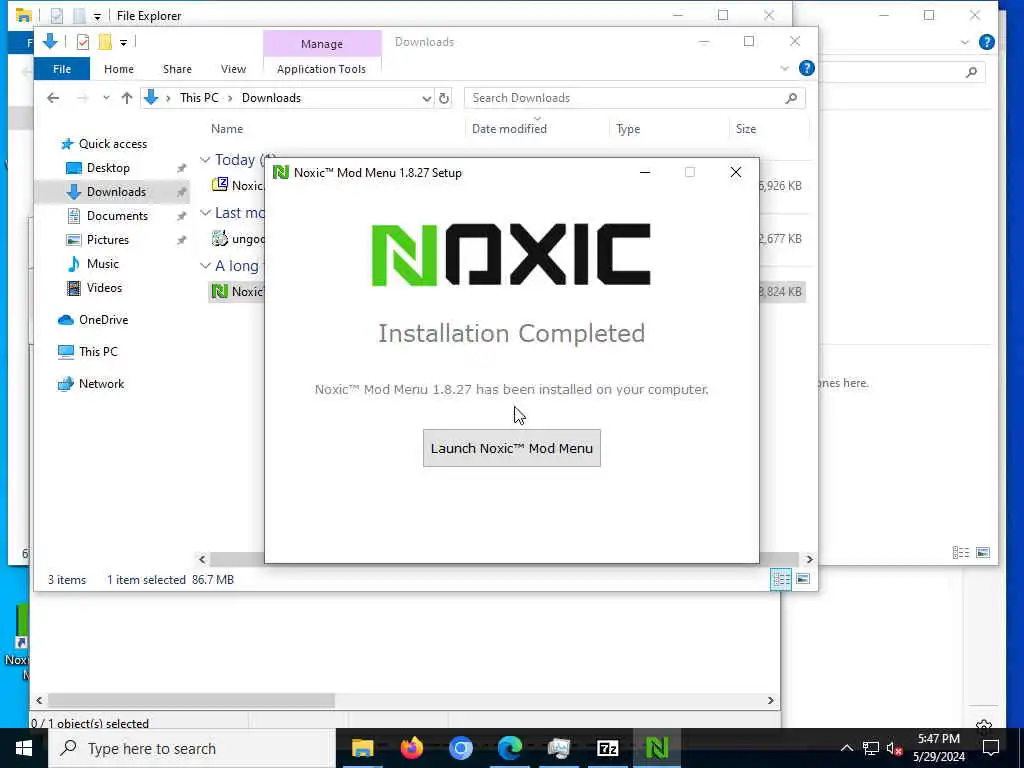This screenshot has height=768, width=1024.
Task: Open Home ribbon tab
Action: coord(119,69)
